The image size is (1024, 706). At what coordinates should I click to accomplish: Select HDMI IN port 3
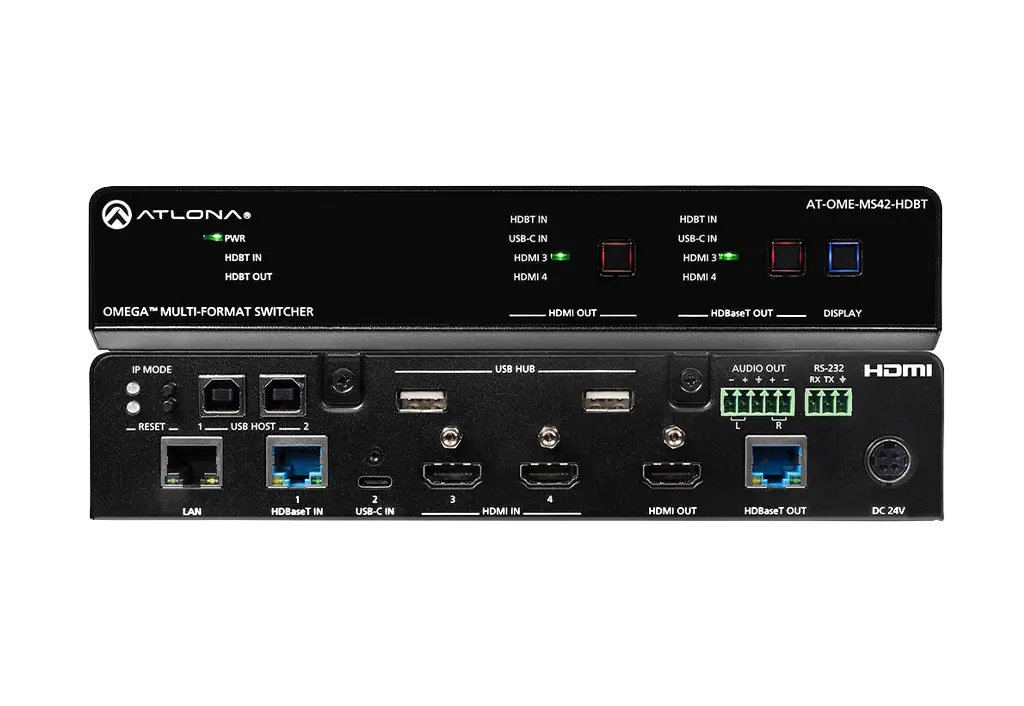click(453, 475)
